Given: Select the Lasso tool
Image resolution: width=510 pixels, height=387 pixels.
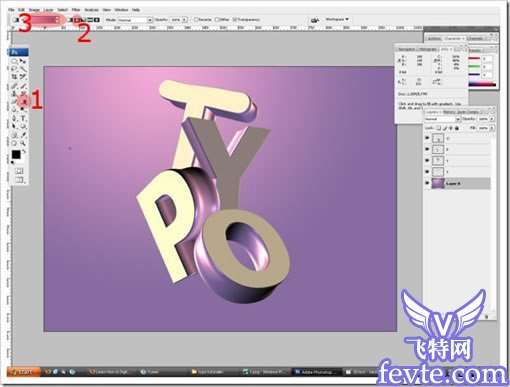Looking at the screenshot, I should 14,69.
